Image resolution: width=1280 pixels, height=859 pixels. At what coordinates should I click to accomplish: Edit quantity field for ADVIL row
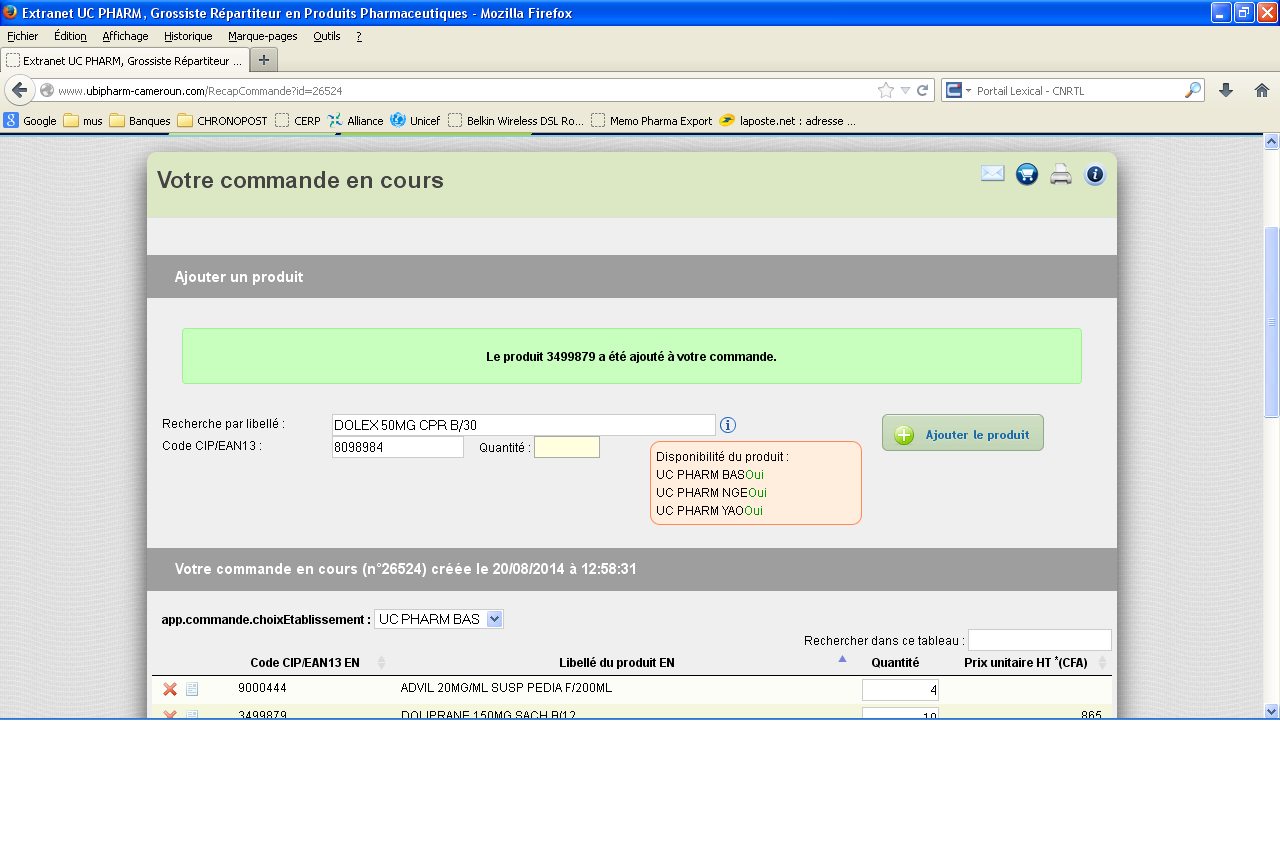click(900, 690)
